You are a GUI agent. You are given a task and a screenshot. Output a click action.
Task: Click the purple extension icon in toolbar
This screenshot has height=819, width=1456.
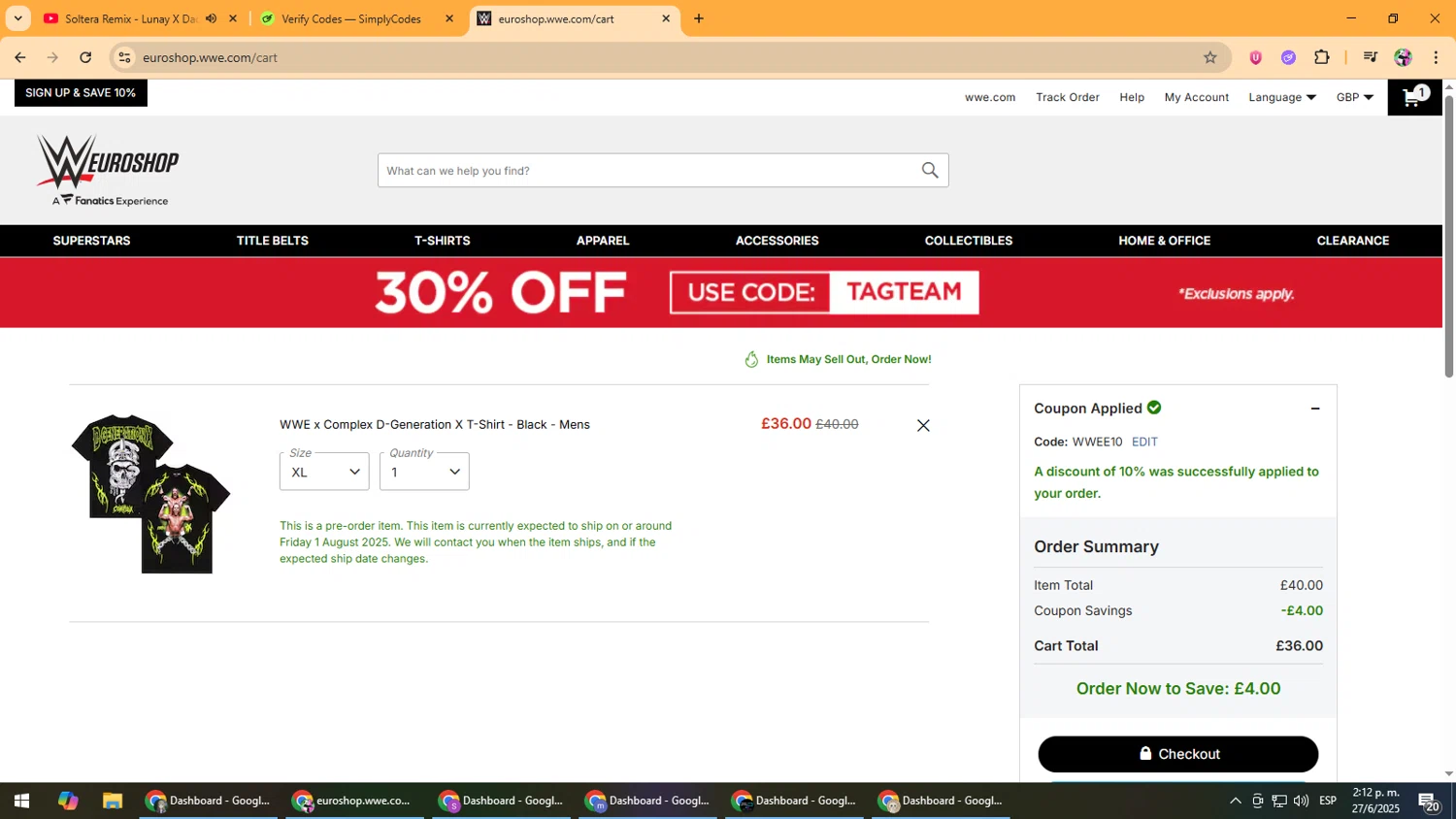[x=1288, y=57]
